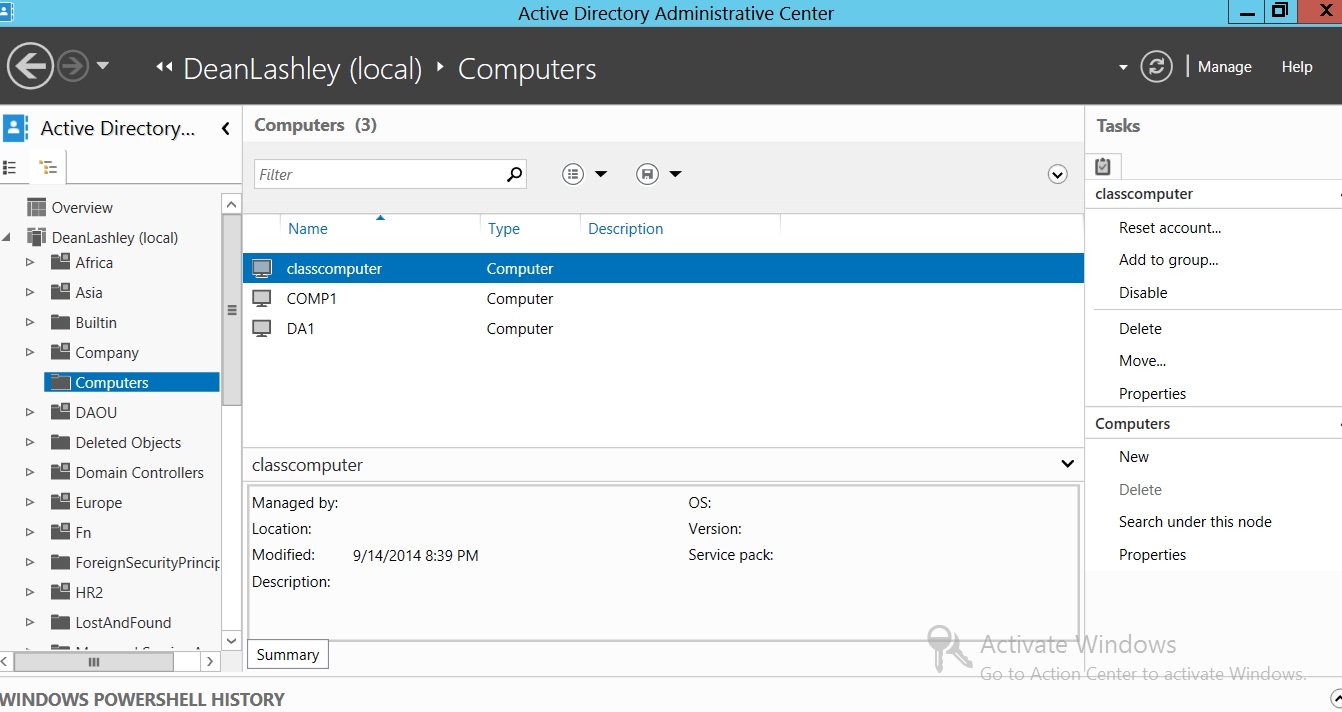Select the DA1 computer row
The width and height of the screenshot is (1342, 712).
coord(663,328)
